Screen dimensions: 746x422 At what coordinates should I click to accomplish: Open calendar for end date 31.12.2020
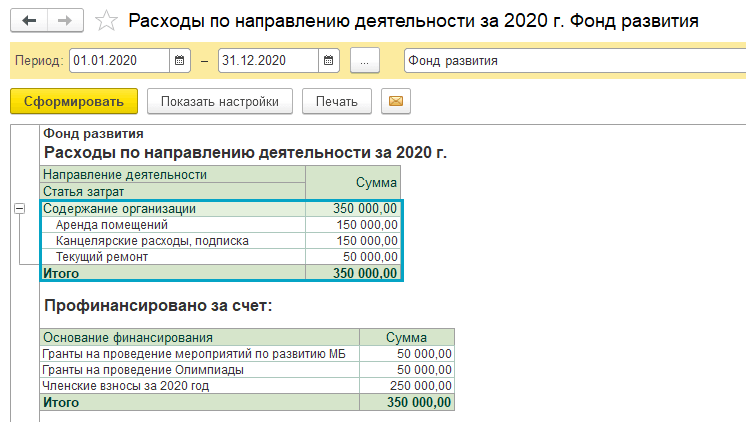328,61
